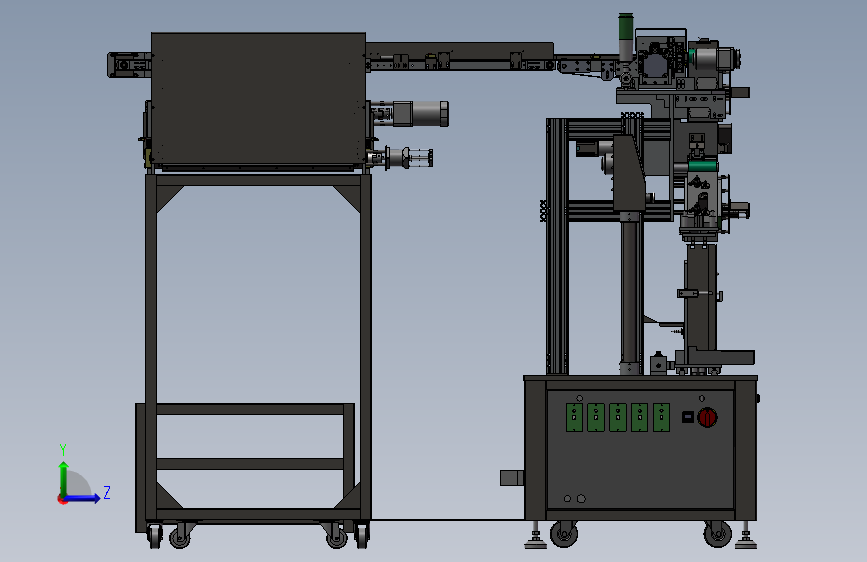Viewport: 867px width, 562px height.
Task: Select the large dark enclosure box on the stand
Action: [258, 98]
